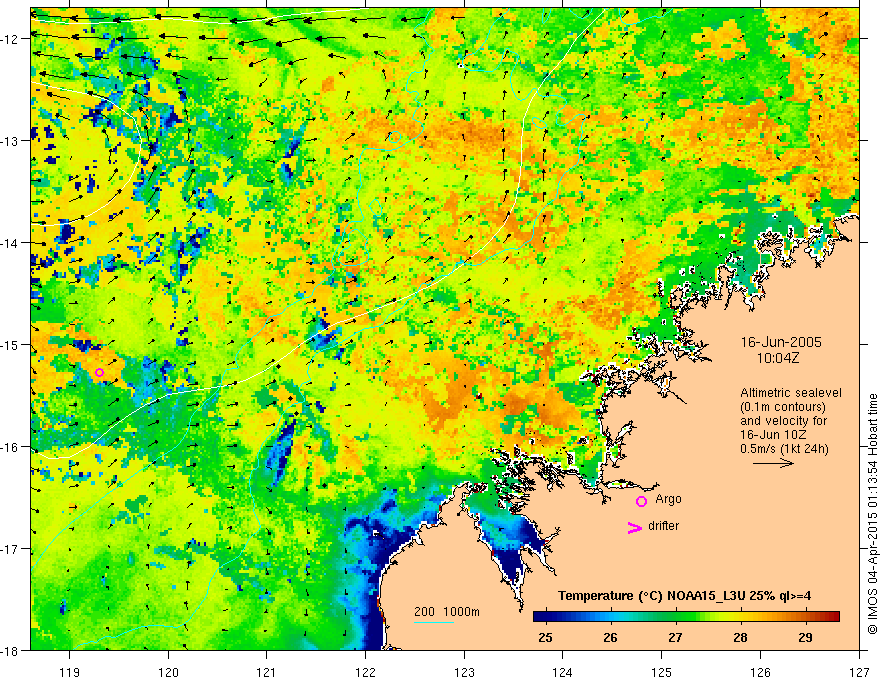The image size is (880, 680).
Task: Click the colorbar tick label '28'
Action: pyautogui.click(x=740, y=638)
